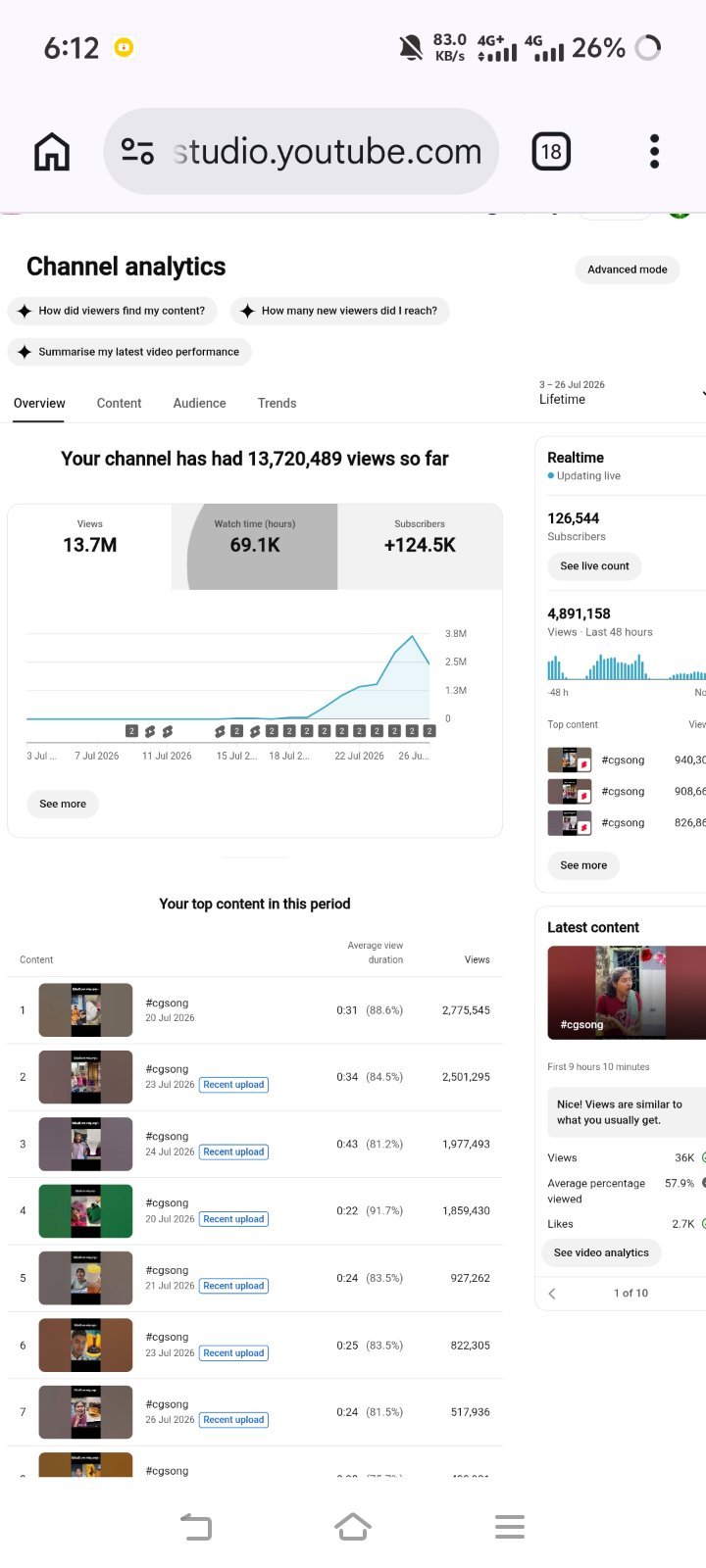Click See more in the Realtime card
This screenshot has width=706, height=1568.
tap(583, 865)
